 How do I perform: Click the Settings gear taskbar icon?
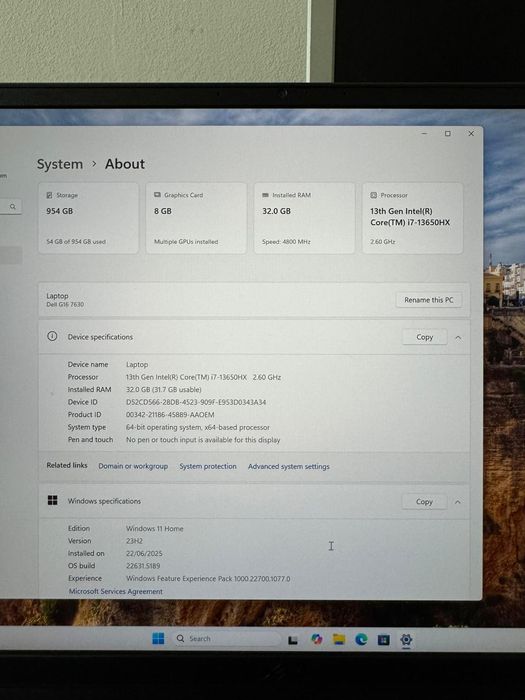[x=406, y=640]
